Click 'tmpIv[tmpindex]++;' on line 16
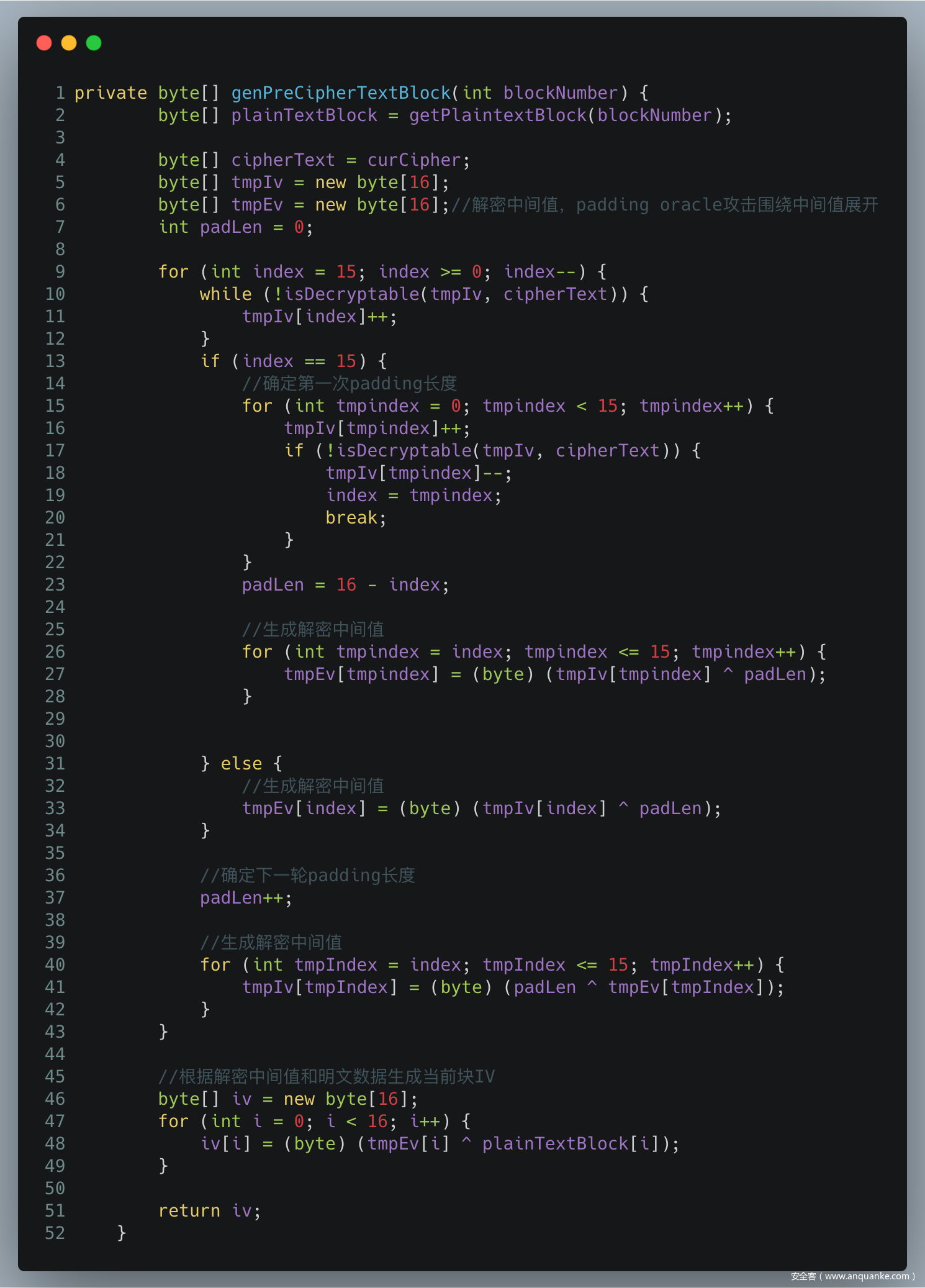This screenshot has width=925, height=1288. 377,429
